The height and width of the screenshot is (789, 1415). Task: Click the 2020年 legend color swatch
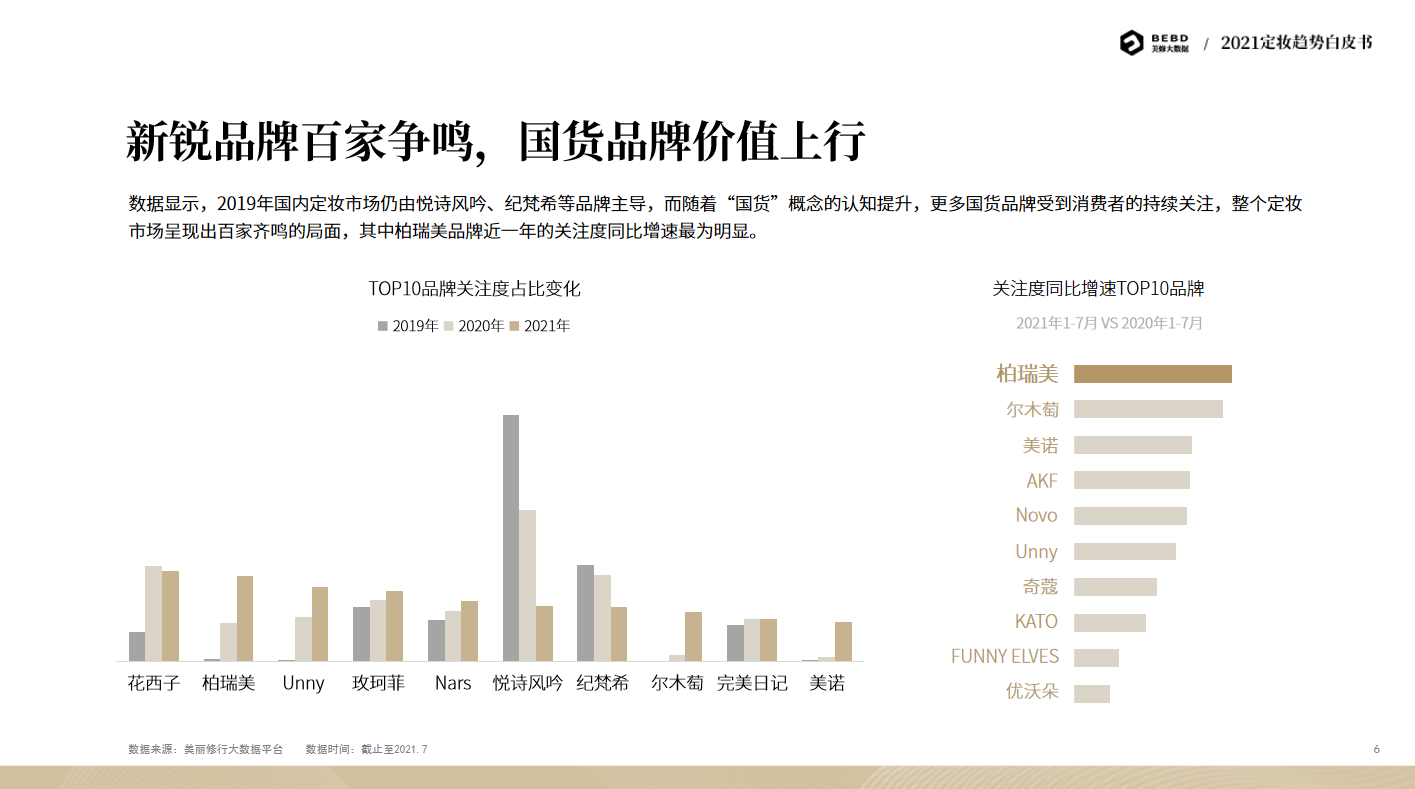(449, 326)
